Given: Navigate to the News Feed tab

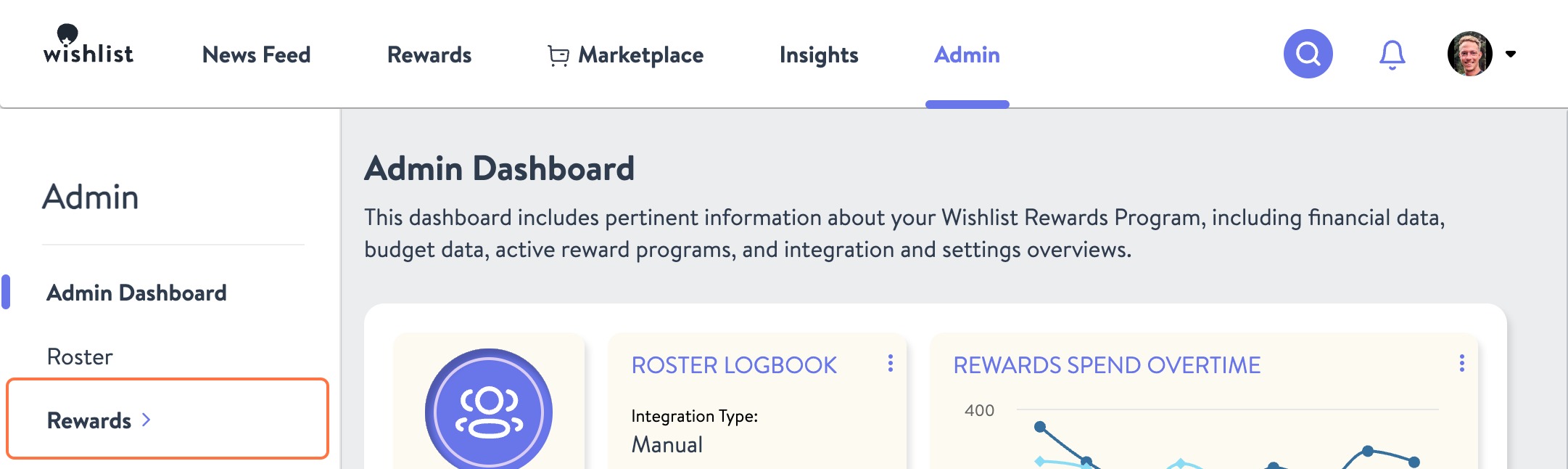Looking at the screenshot, I should pyautogui.click(x=257, y=54).
